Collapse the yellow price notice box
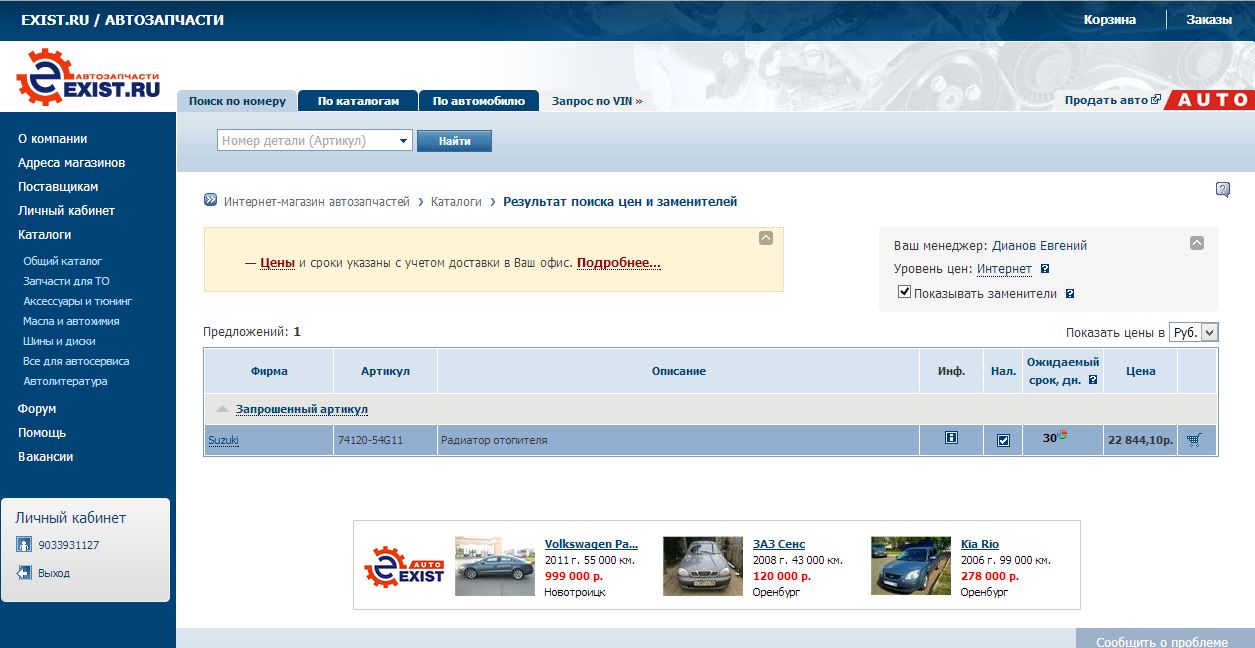Image resolution: width=1255 pixels, height=648 pixels. pos(766,238)
